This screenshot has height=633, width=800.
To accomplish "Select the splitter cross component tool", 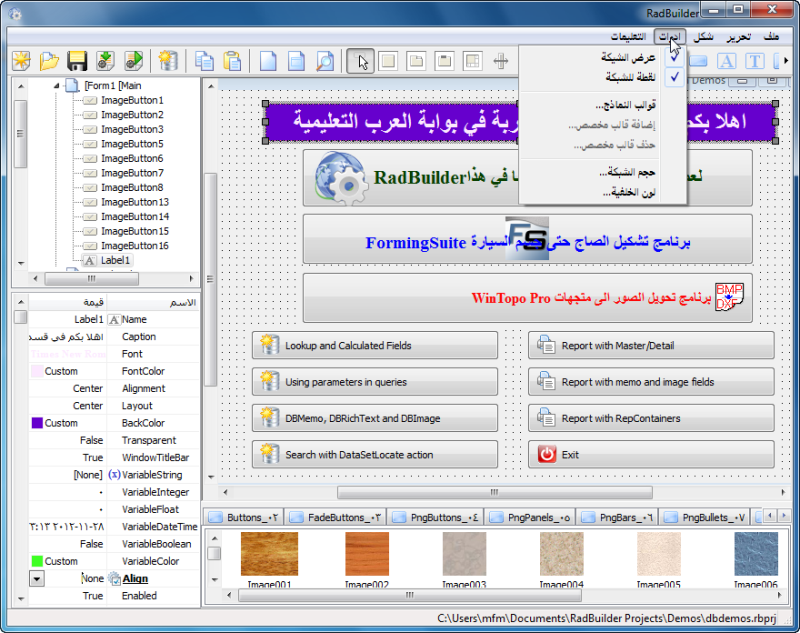I will (x=501, y=61).
